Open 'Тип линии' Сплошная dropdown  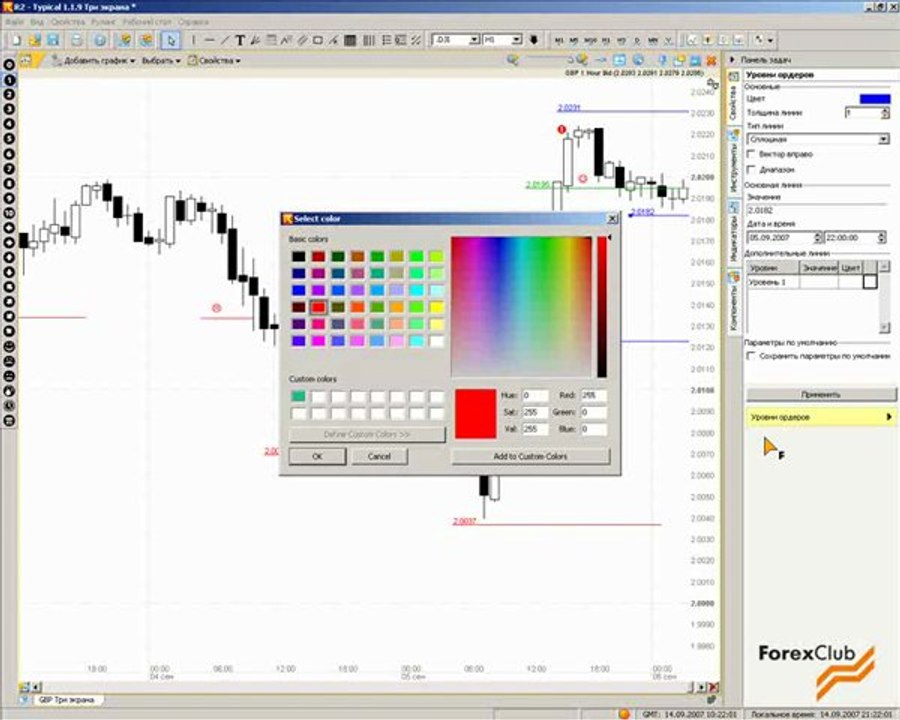818,139
